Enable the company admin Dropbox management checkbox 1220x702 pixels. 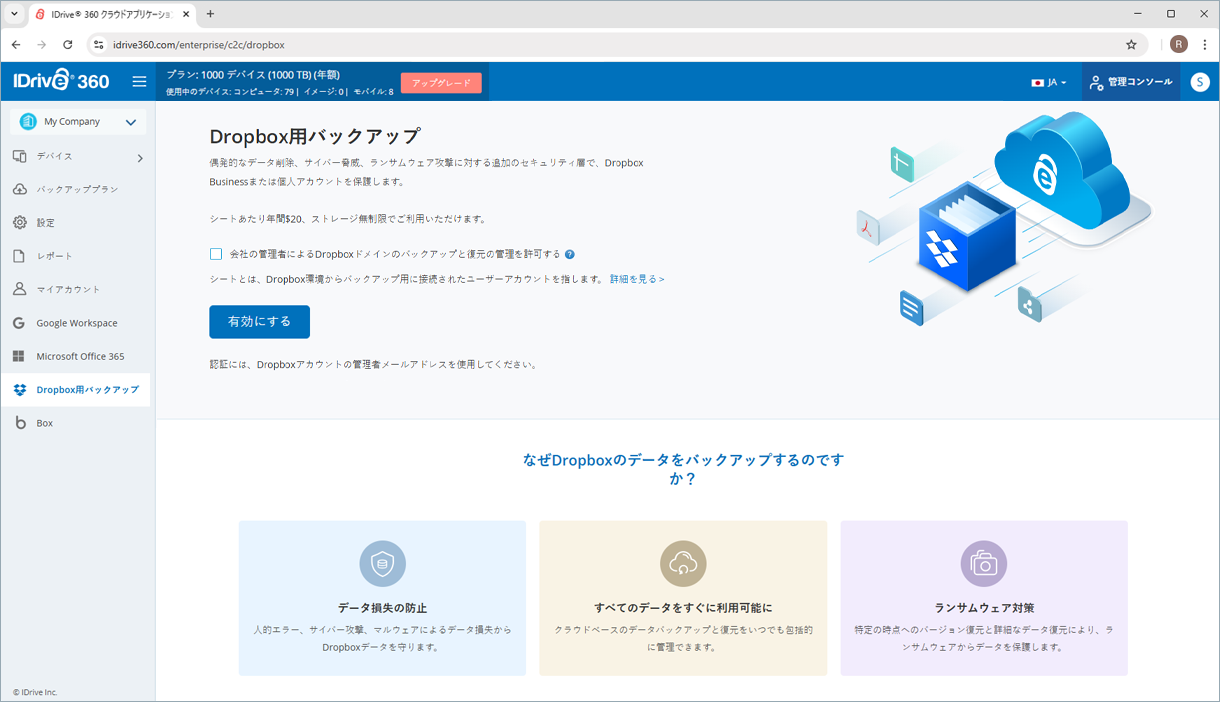[216, 254]
